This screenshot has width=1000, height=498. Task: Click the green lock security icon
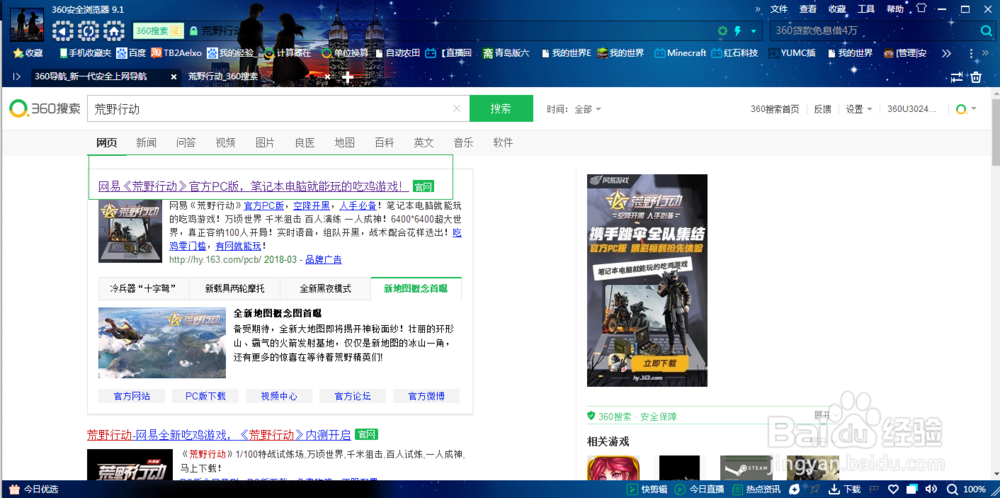coord(193,31)
